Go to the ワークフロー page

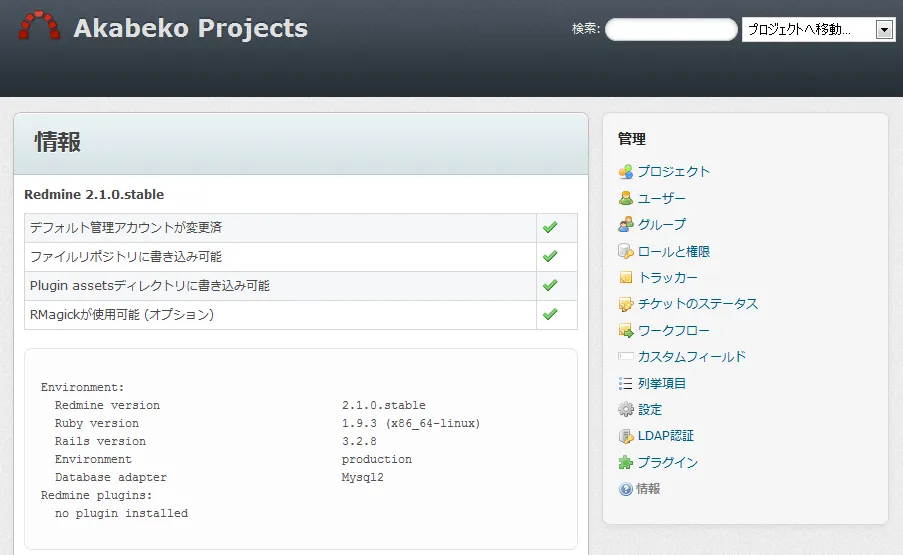674,330
